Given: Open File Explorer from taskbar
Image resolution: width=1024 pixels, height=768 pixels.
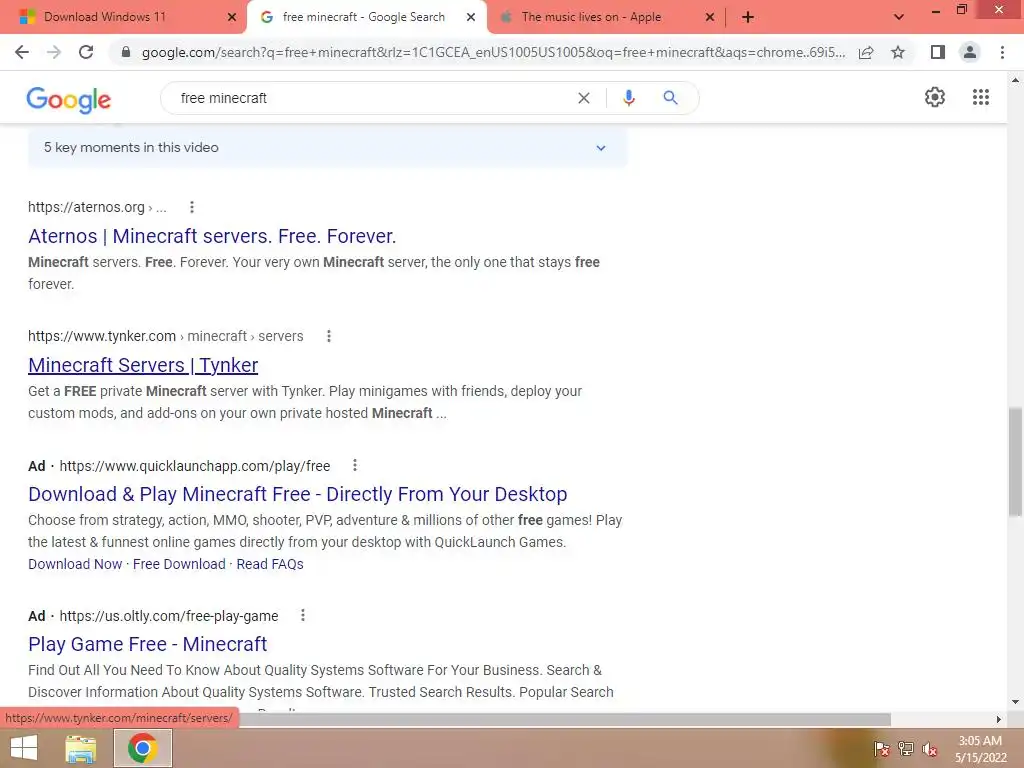Looking at the screenshot, I should click(80, 748).
